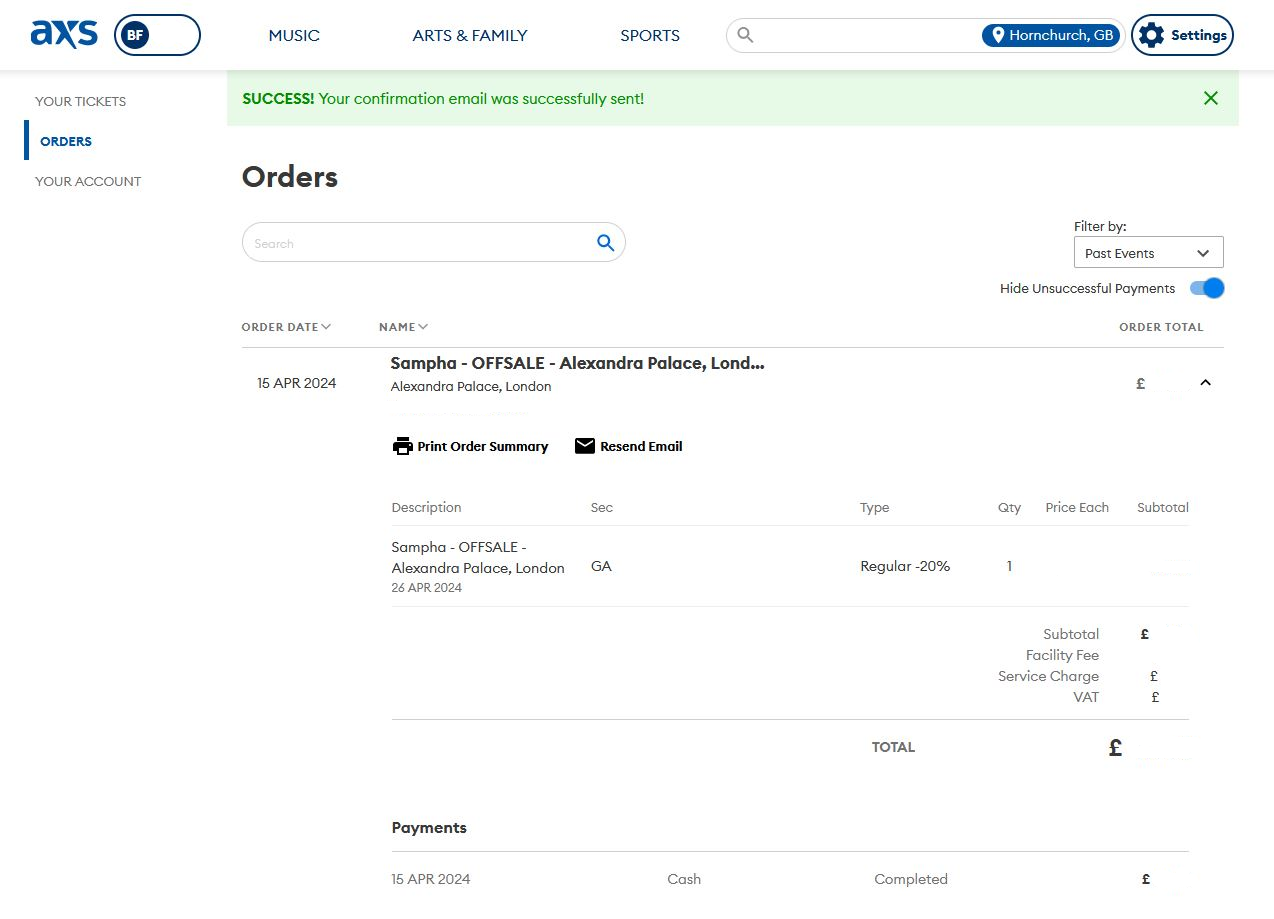Sort orders by Order Date

286,327
